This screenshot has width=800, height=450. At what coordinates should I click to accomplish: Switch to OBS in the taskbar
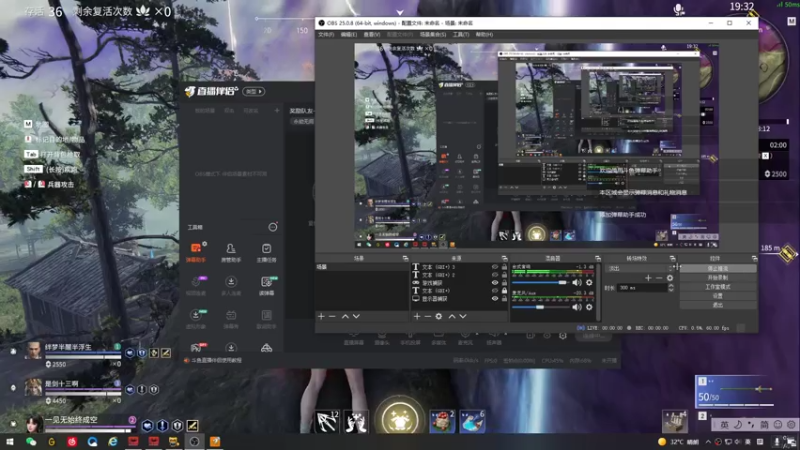click(x=194, y=442)
